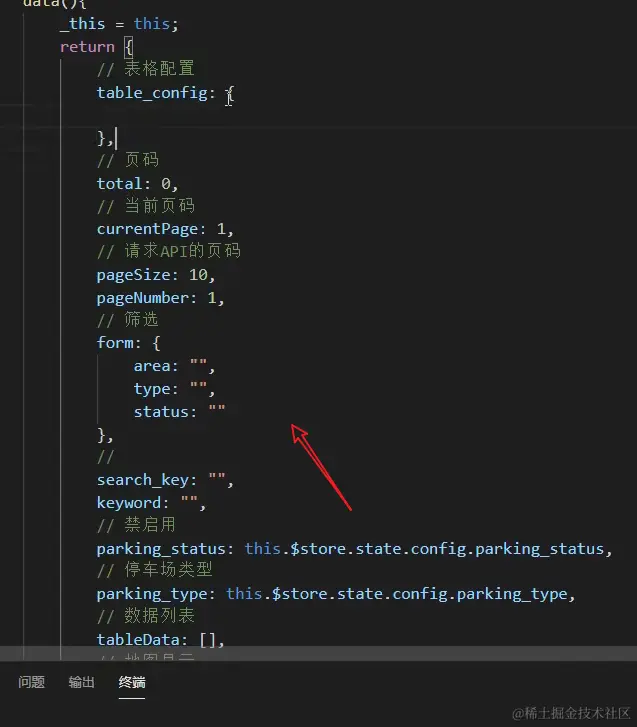Click 'this.$store.state.config.parking_type' expression

397,594
